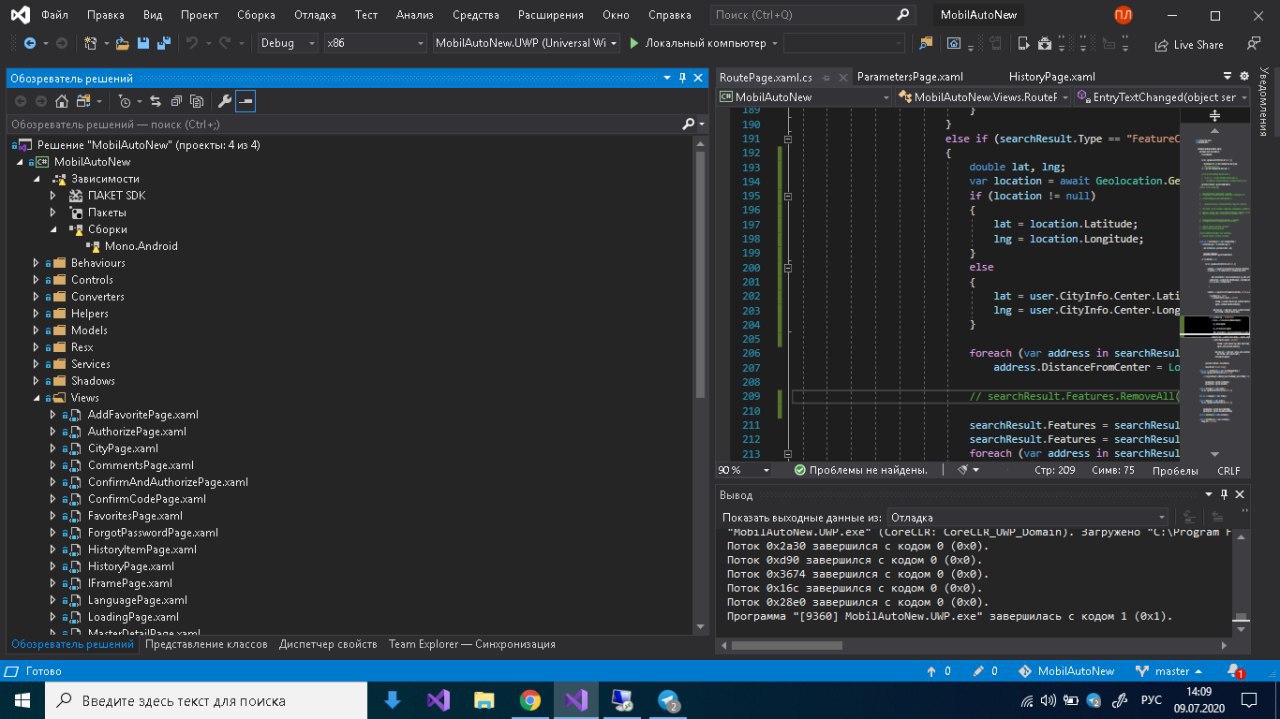1280x719 pixels.
Task: Click the Show All Files icon
Action: click(197, 101)
